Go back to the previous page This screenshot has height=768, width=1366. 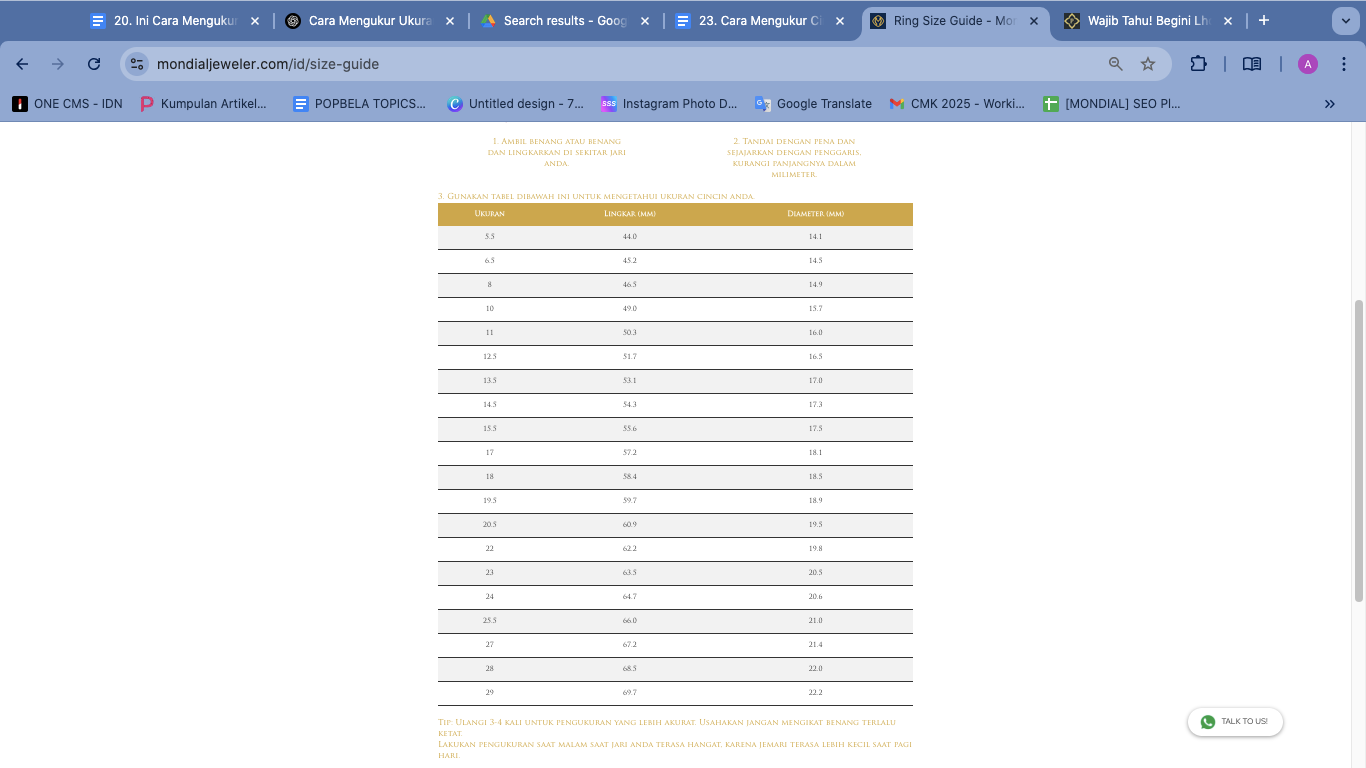[23, 64]
